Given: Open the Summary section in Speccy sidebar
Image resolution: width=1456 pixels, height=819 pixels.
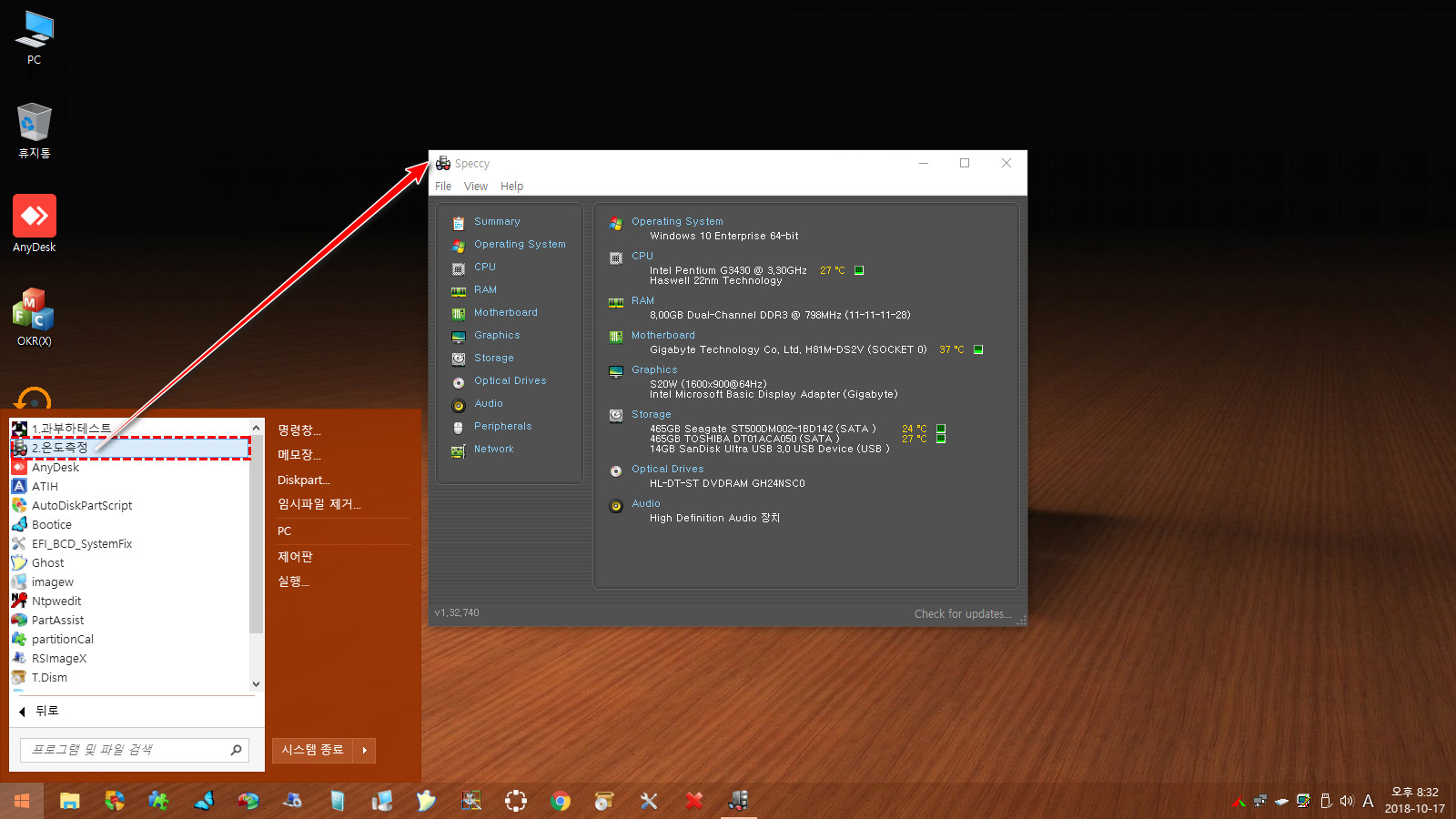Looking at the screenshot, I should (x=497, y=221).
